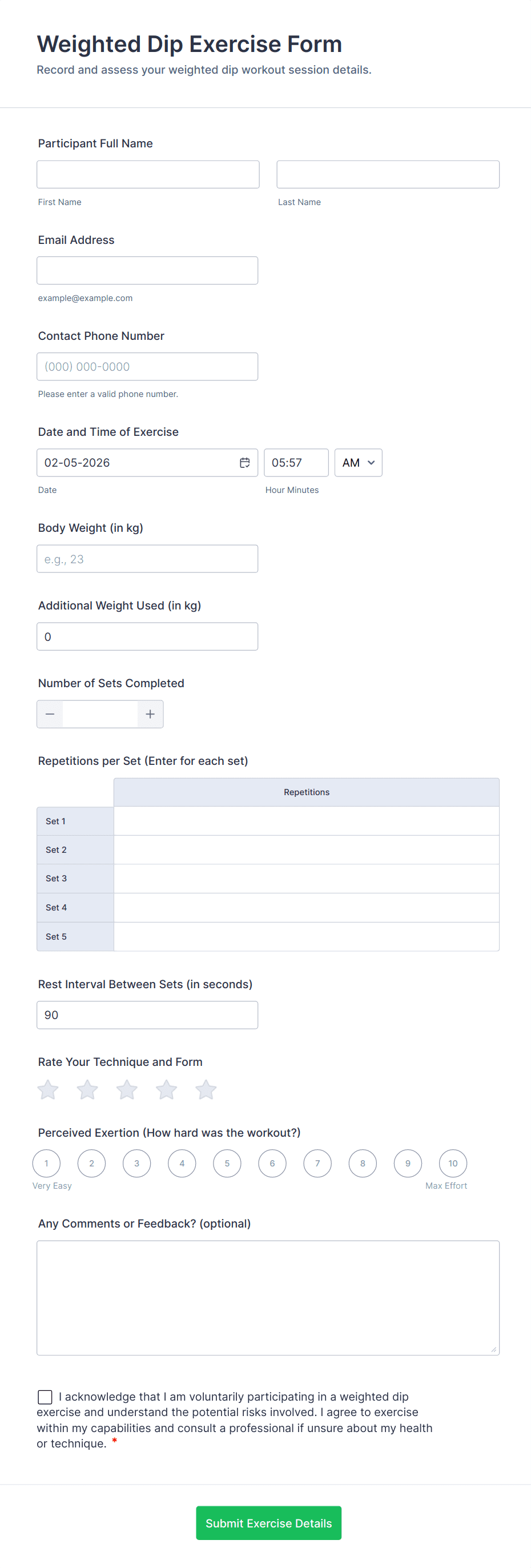This screenshot has width=531, height=1568.
Task: Rate technique with the first star
Action: click(48, 1089)
